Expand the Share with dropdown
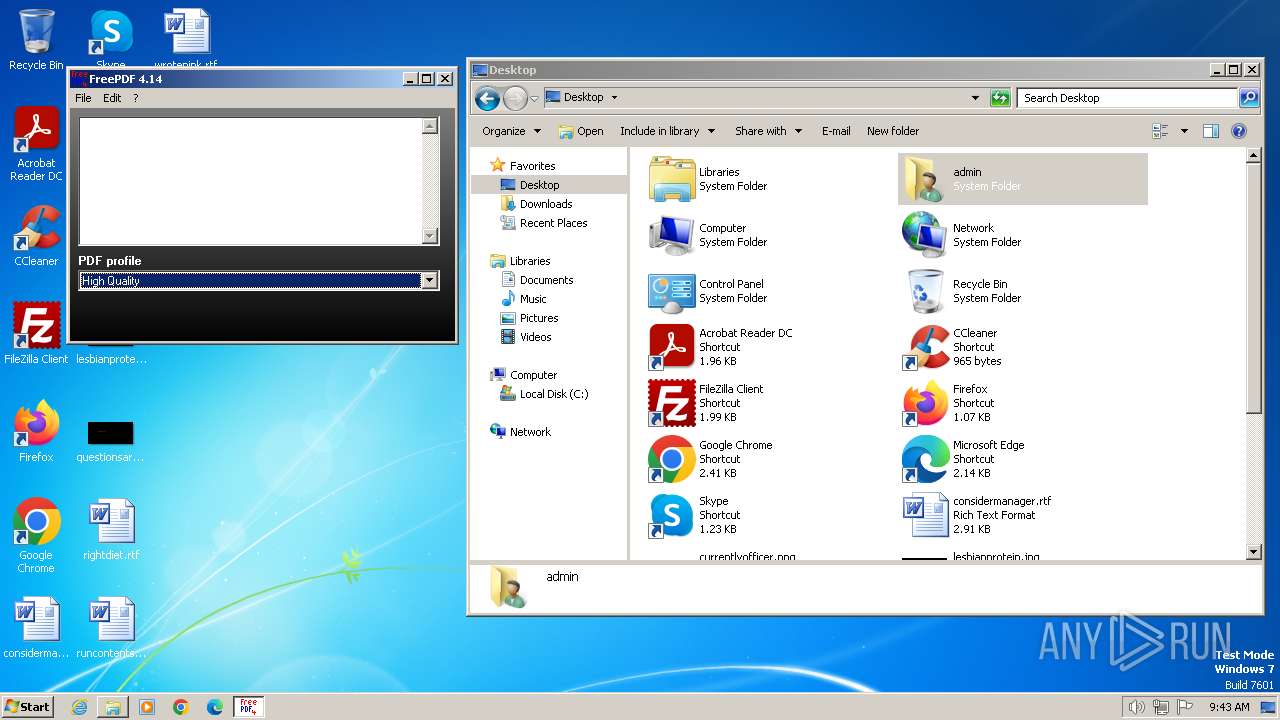Viewport: 1280px width, 720px height. pos(768,131)
